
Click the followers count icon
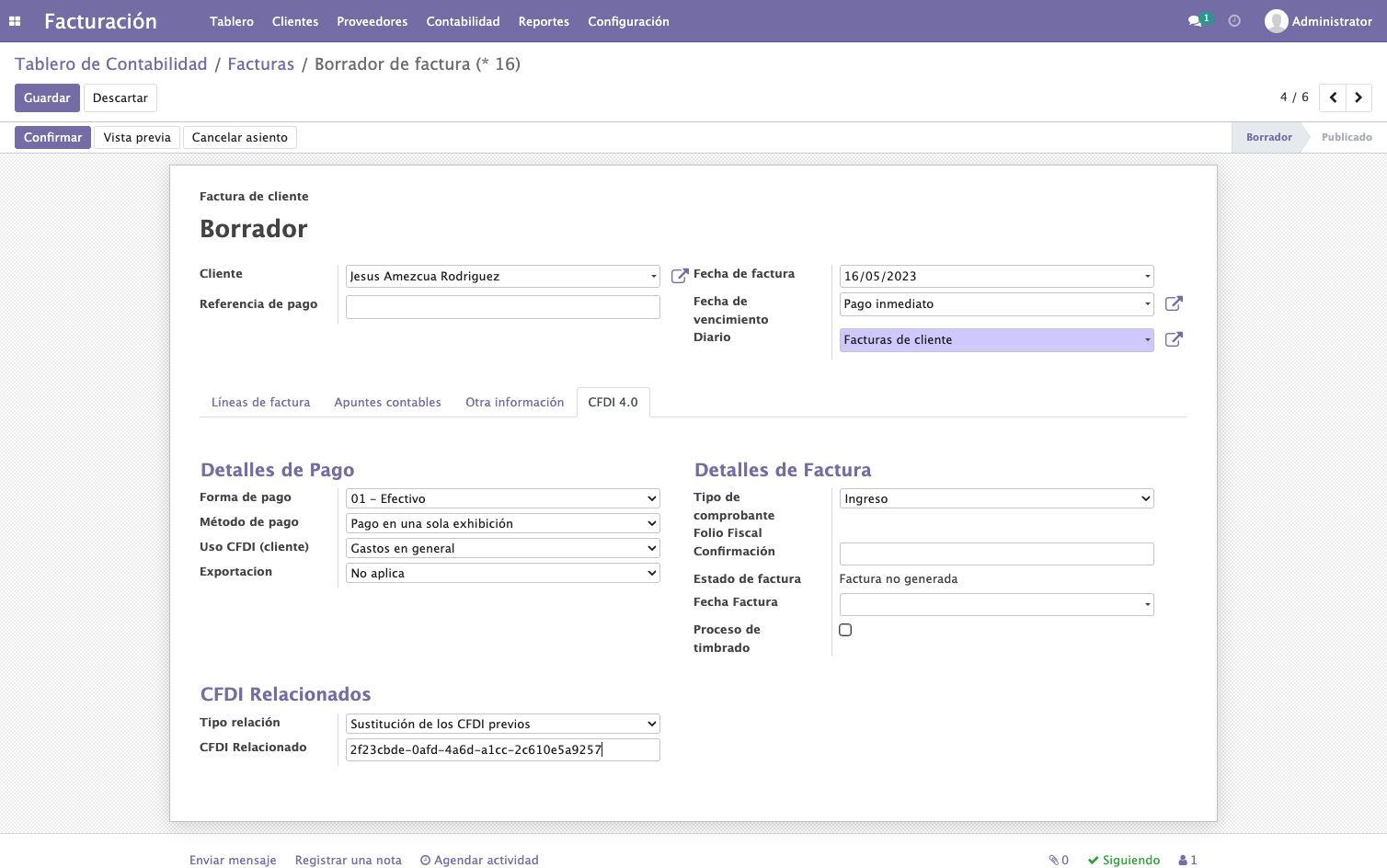(1187, 860)
